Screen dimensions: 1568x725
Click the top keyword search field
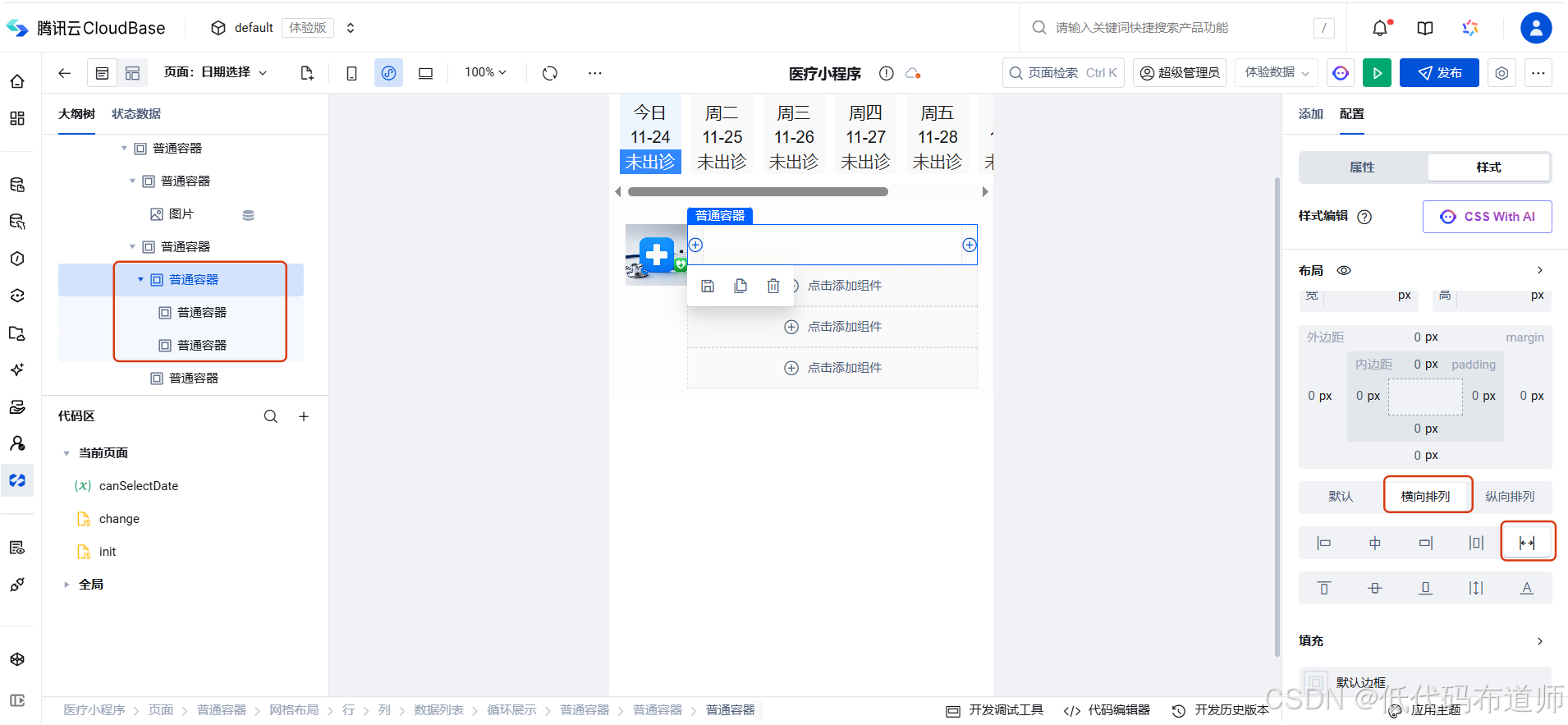coord(1182,28)
